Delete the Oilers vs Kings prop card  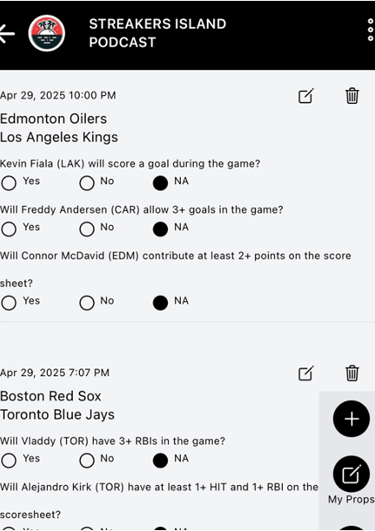pyautogui.click(x=352, y=96)
